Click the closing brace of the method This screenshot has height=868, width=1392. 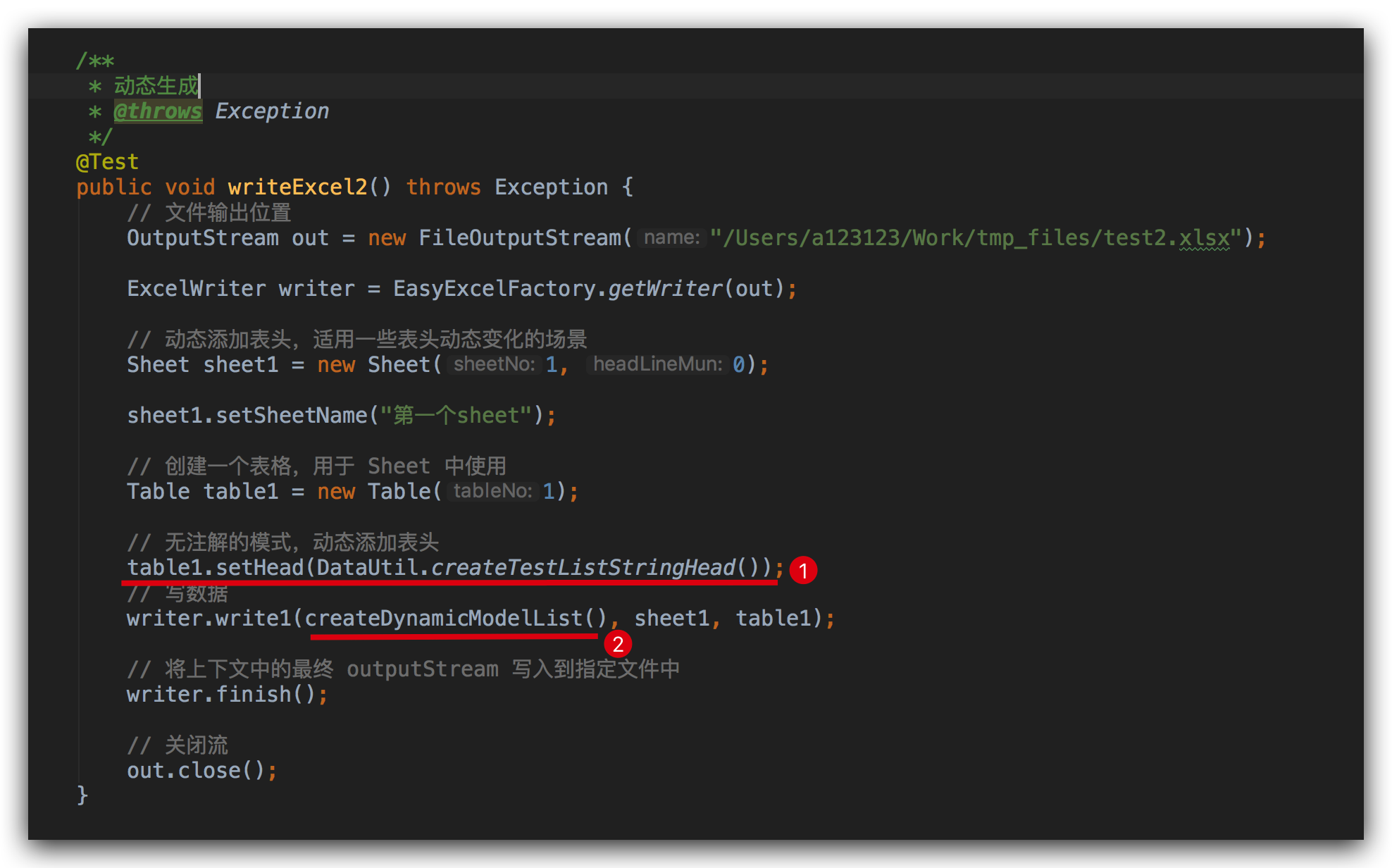(82, 795)
